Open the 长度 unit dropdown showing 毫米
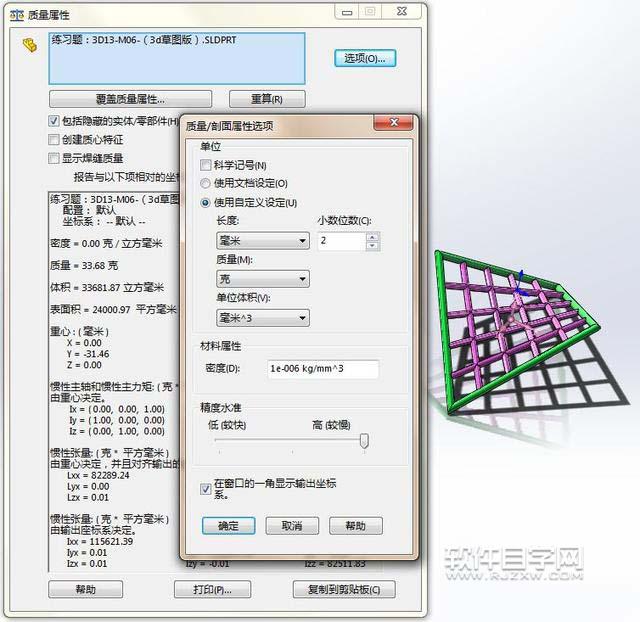Screen dimensions: 640x622 pos(262,240)
